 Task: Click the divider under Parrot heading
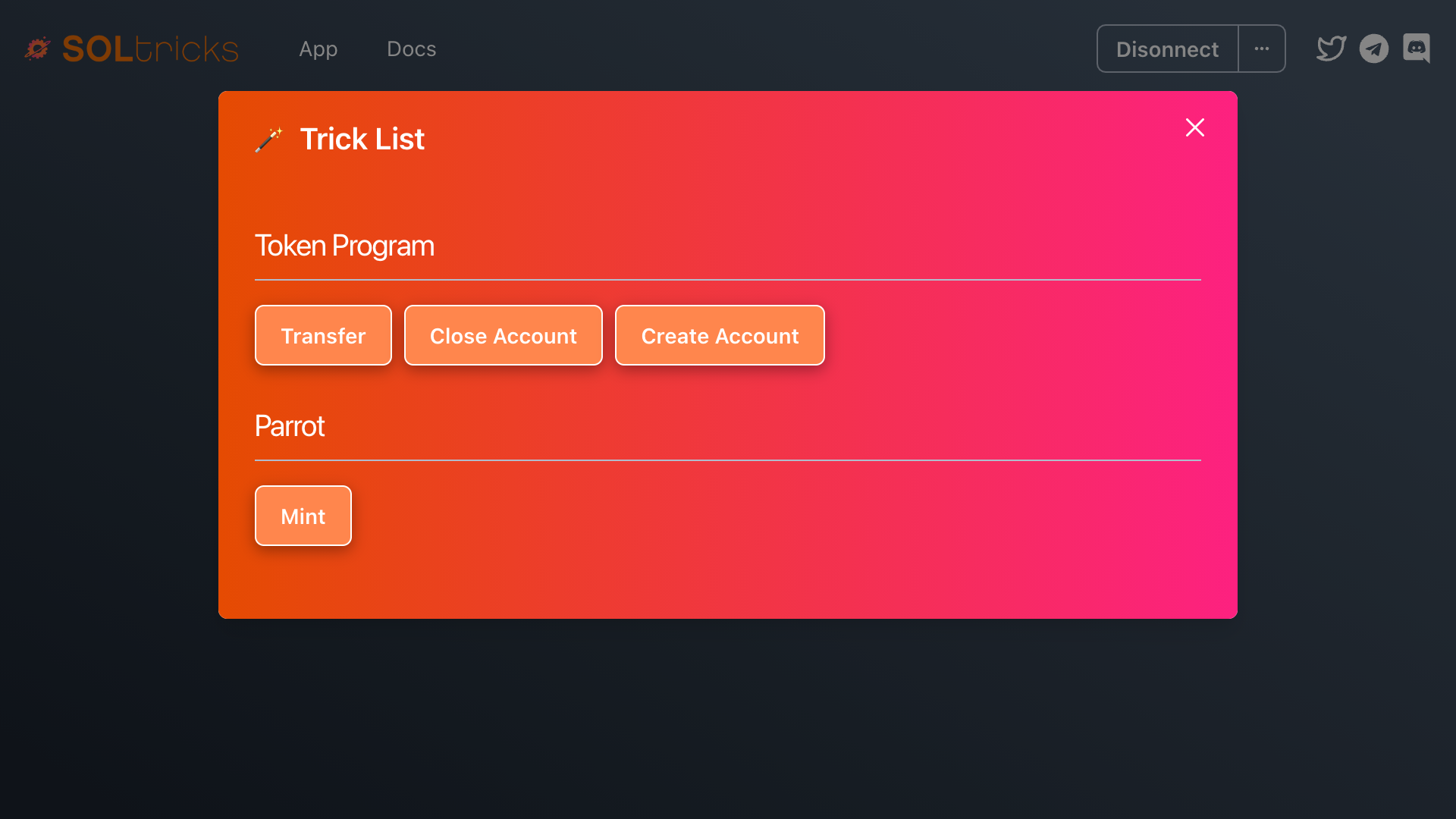tap(727, 460)
